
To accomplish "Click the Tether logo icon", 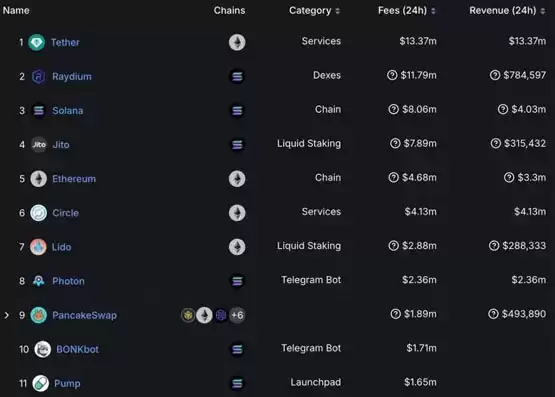I will [x=36, y=42].
